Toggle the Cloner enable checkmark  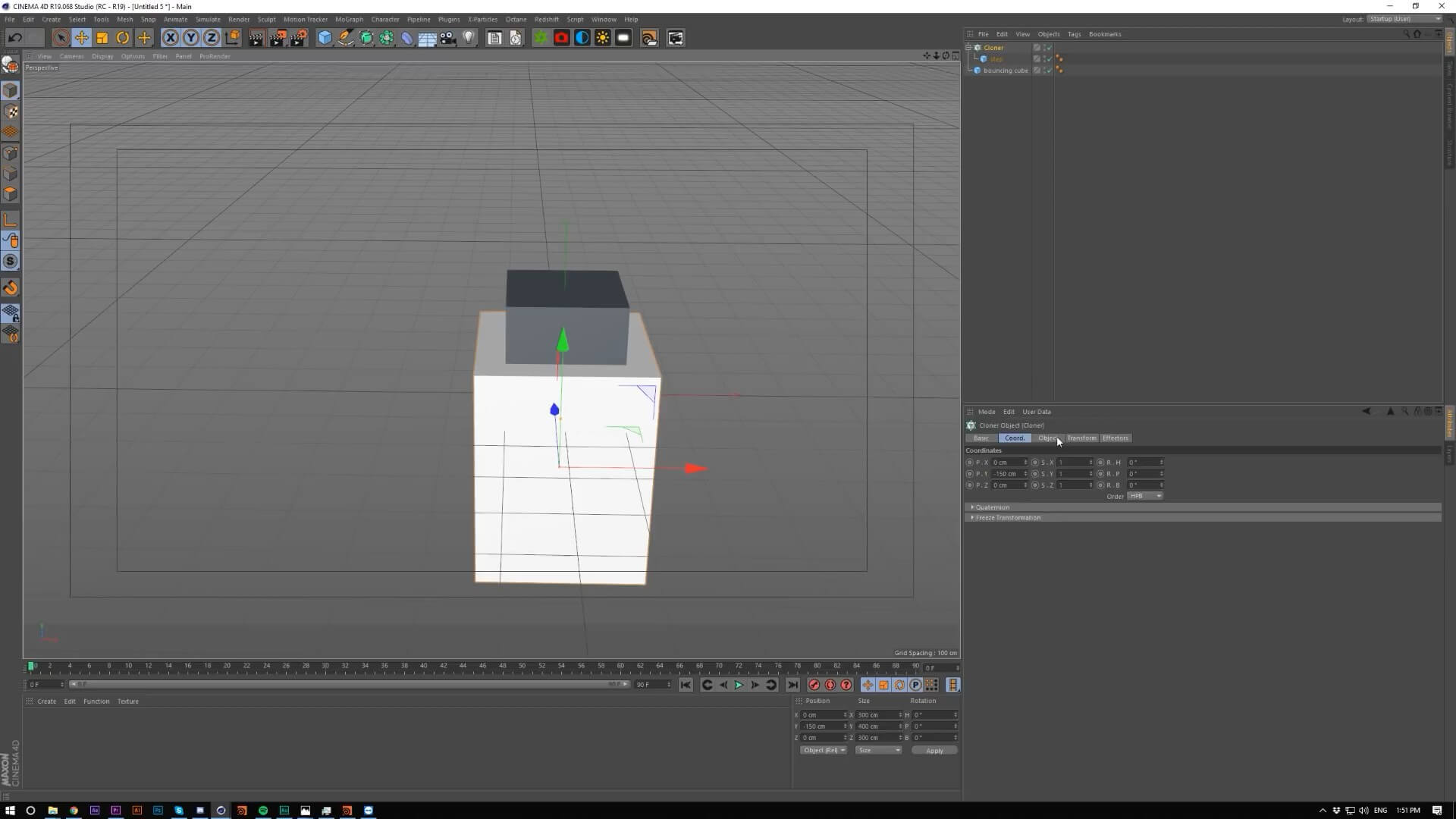coord(1049,48)
